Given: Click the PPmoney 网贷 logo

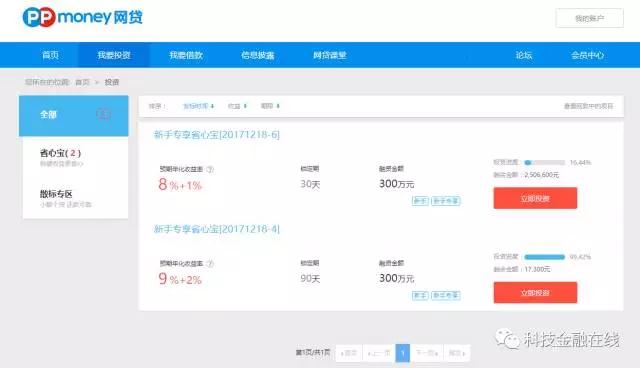Looking at the screenshot, I should [x=82, y=17].
